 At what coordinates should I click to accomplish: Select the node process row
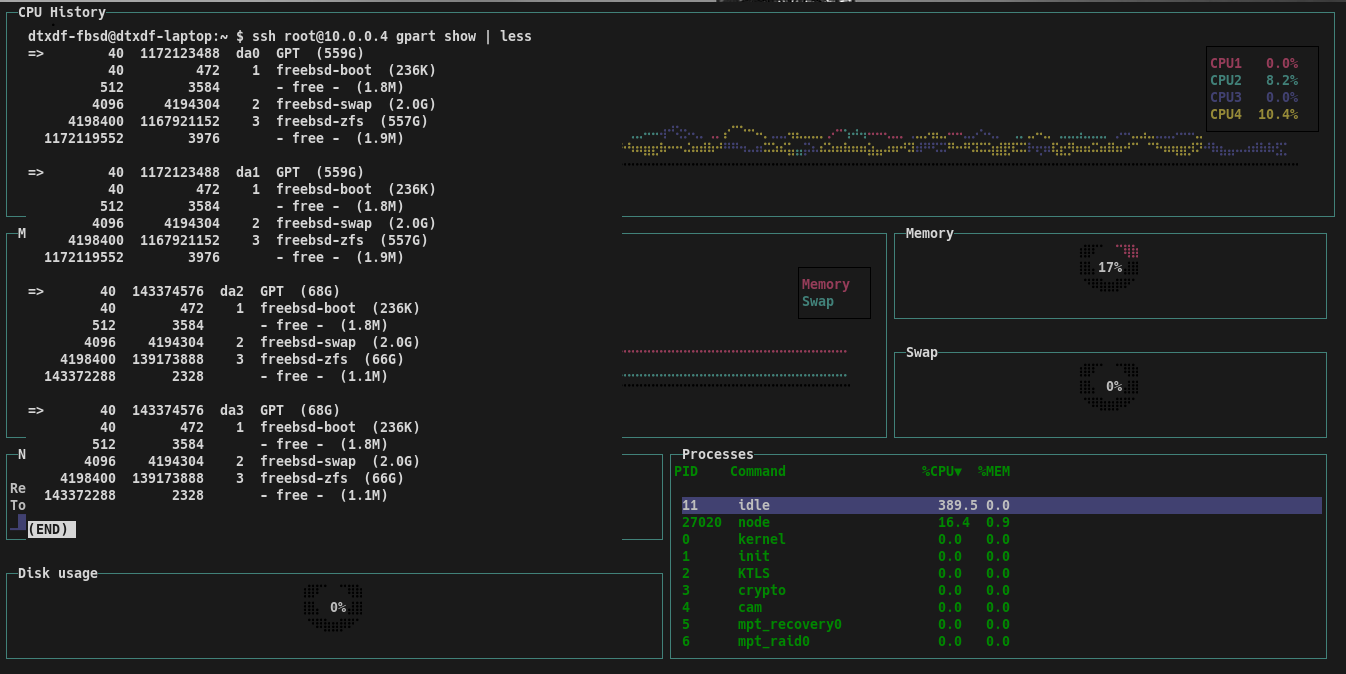[754, 522]
